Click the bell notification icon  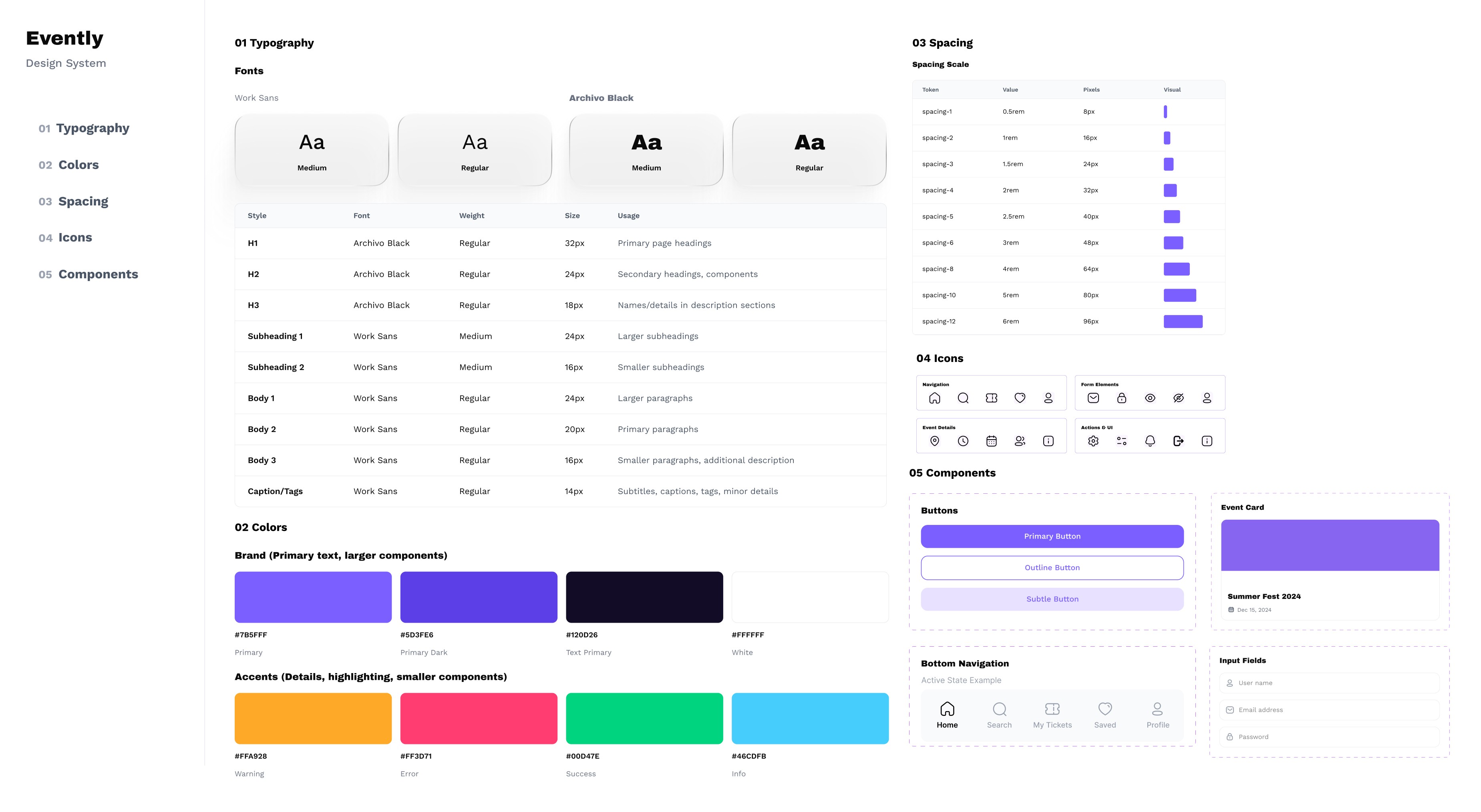pos(1150,441)
